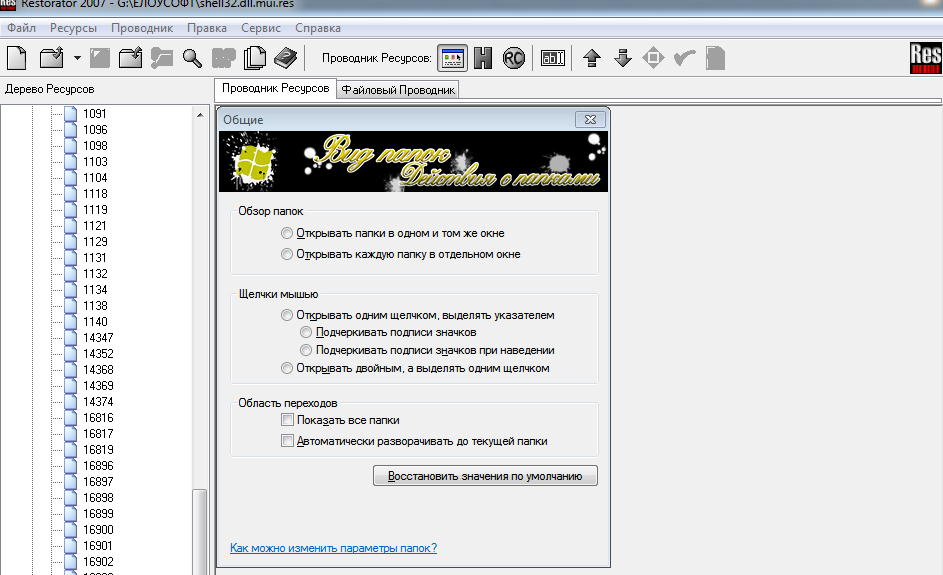Click the greyed document icon at toolbar end
The image size is (943, 575).
coord(715,58)
